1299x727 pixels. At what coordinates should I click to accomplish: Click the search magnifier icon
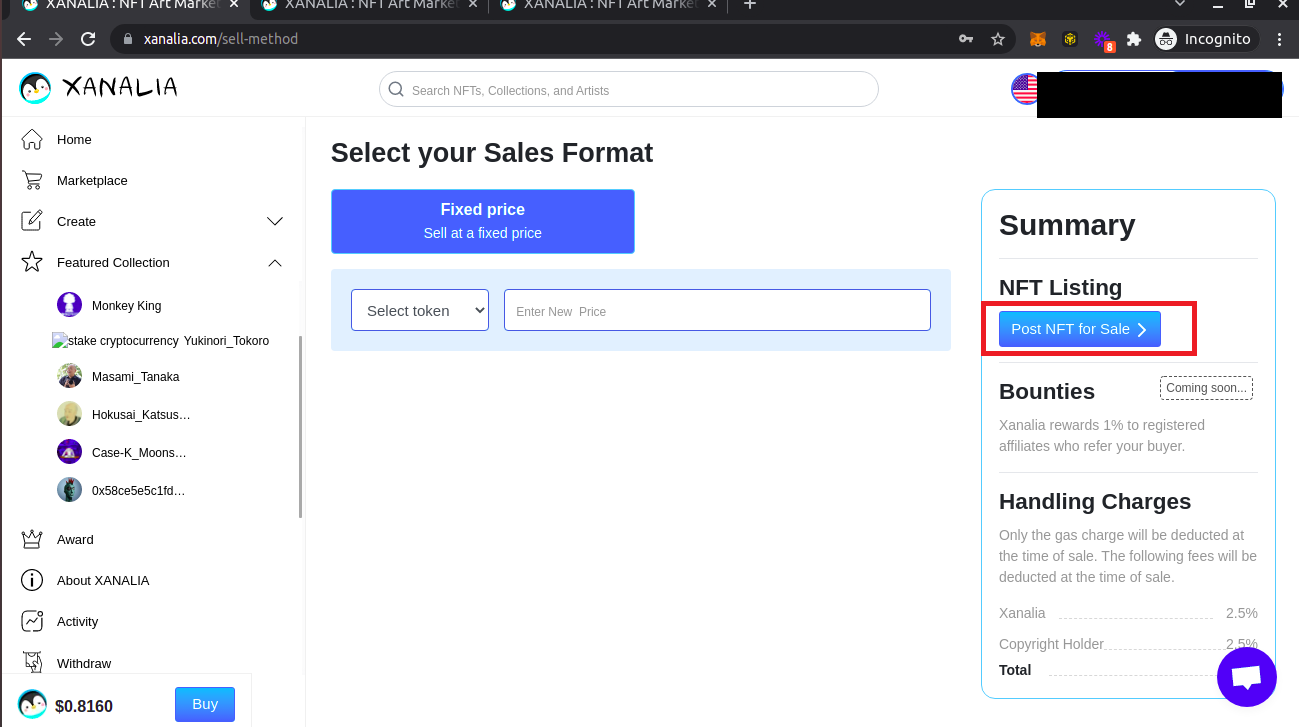coord(396,89)
